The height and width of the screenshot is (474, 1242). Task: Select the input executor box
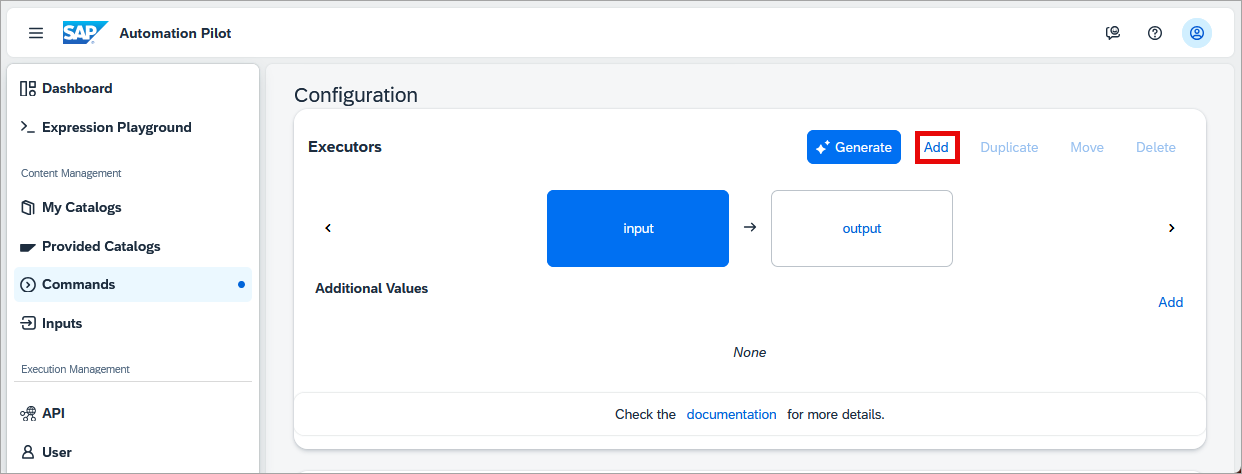(638, 228)
